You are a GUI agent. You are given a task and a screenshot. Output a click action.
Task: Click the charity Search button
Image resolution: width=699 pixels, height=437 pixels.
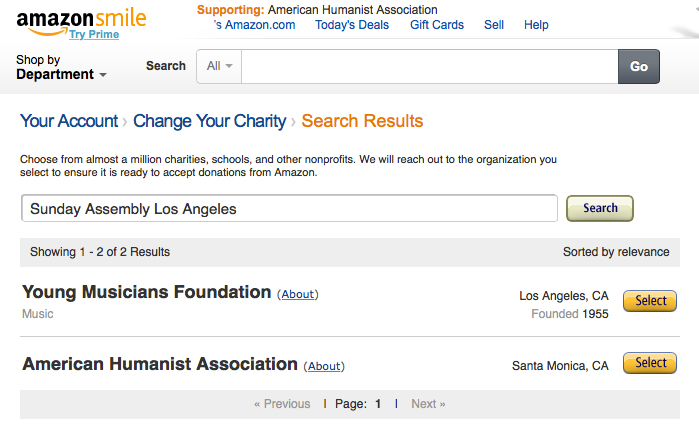[600, 208]
